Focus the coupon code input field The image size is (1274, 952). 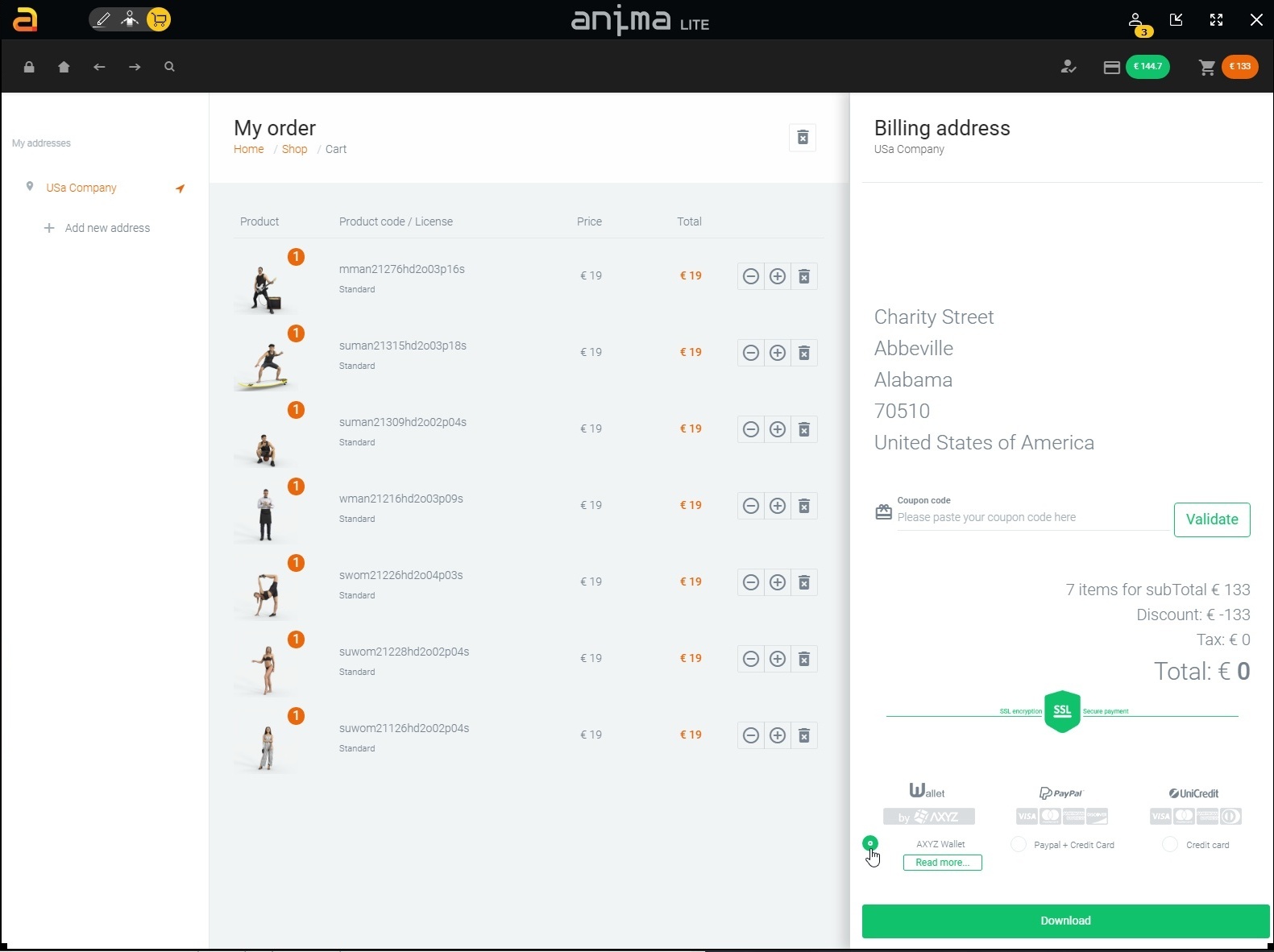pos(1033,517)
